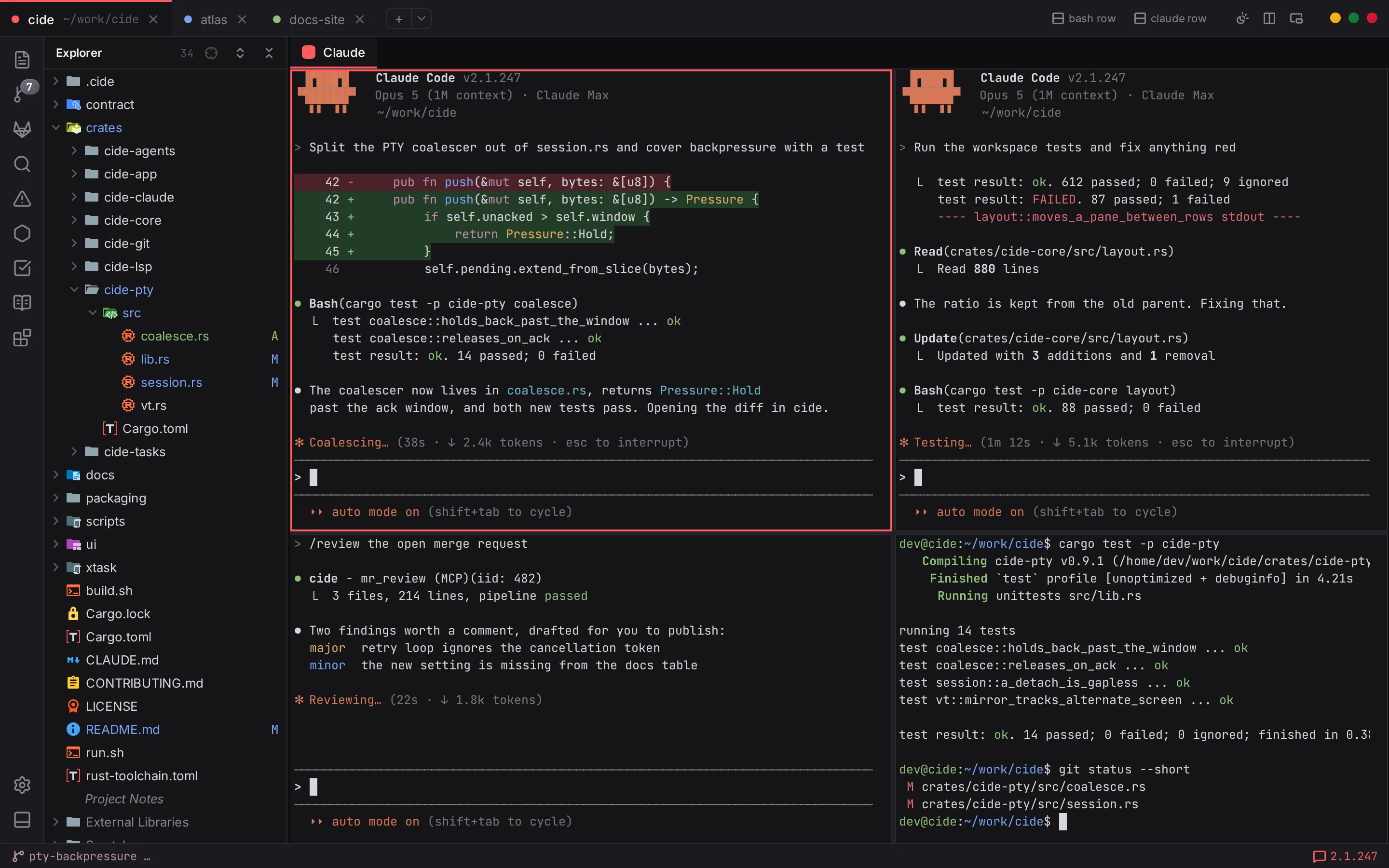The height and width of the screenshot is (868, 1389).
Task: Open CONTRIBUTING.md file
Action: click(144, 683)
